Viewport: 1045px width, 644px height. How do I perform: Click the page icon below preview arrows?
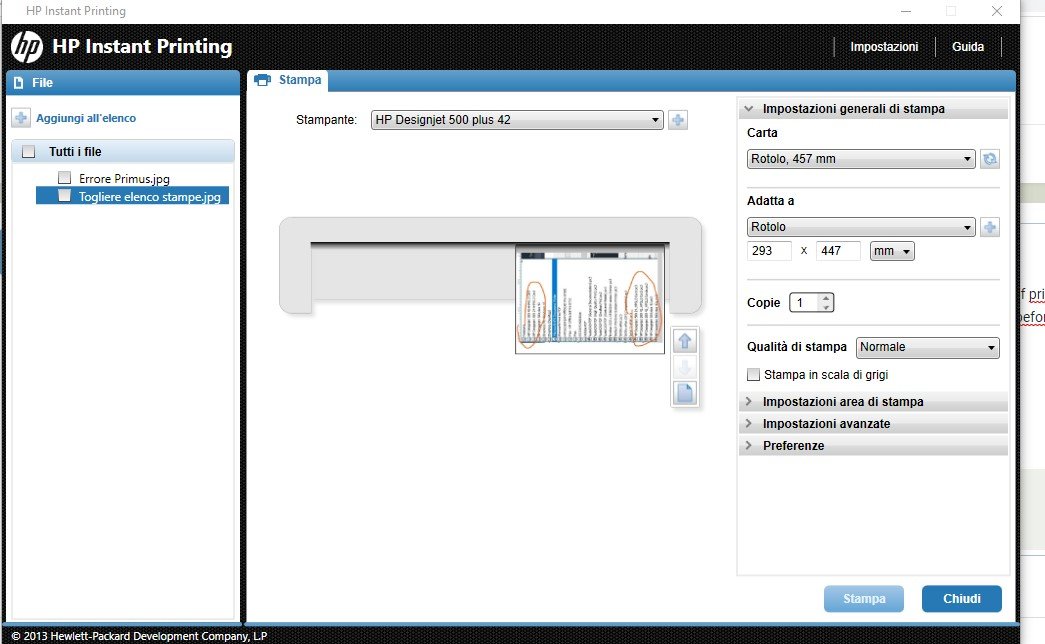pos(684,393)
